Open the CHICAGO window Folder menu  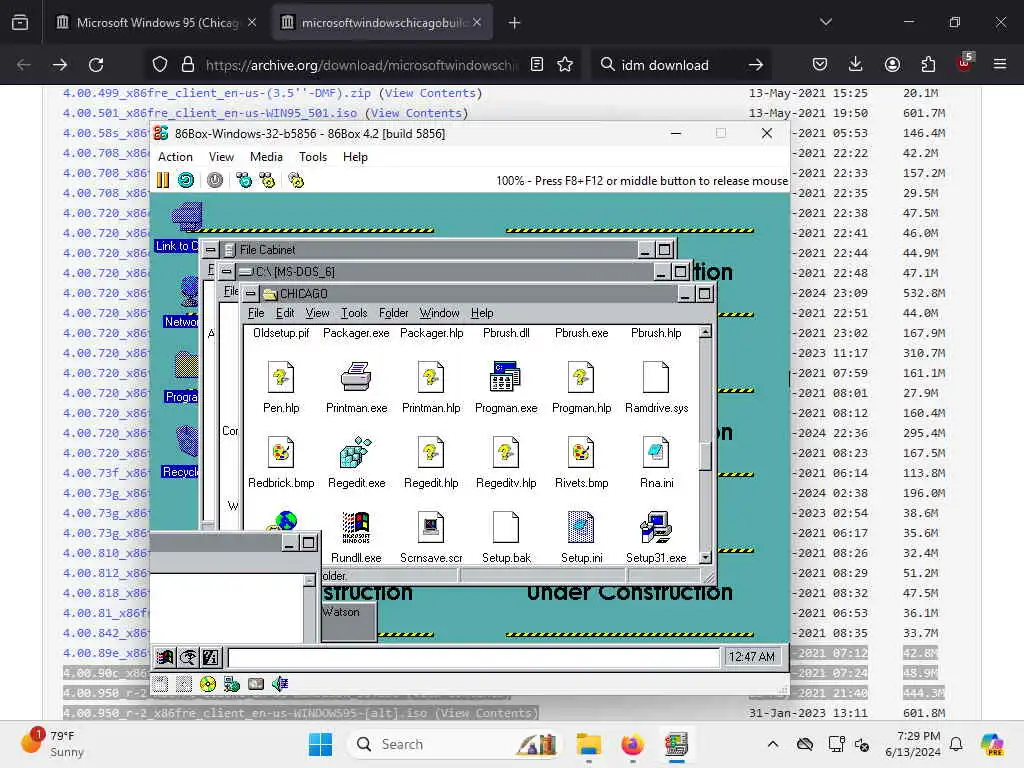[x=393, y=313]
